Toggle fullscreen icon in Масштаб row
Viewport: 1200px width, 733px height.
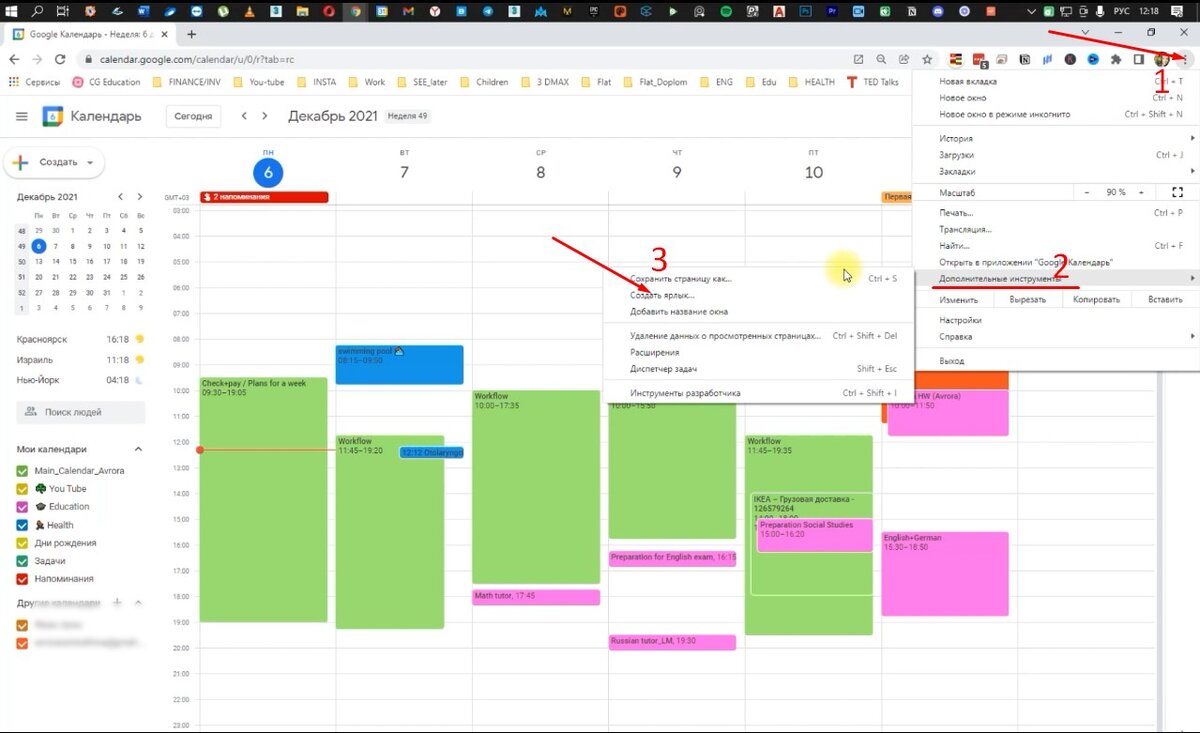coord(1177,192)
